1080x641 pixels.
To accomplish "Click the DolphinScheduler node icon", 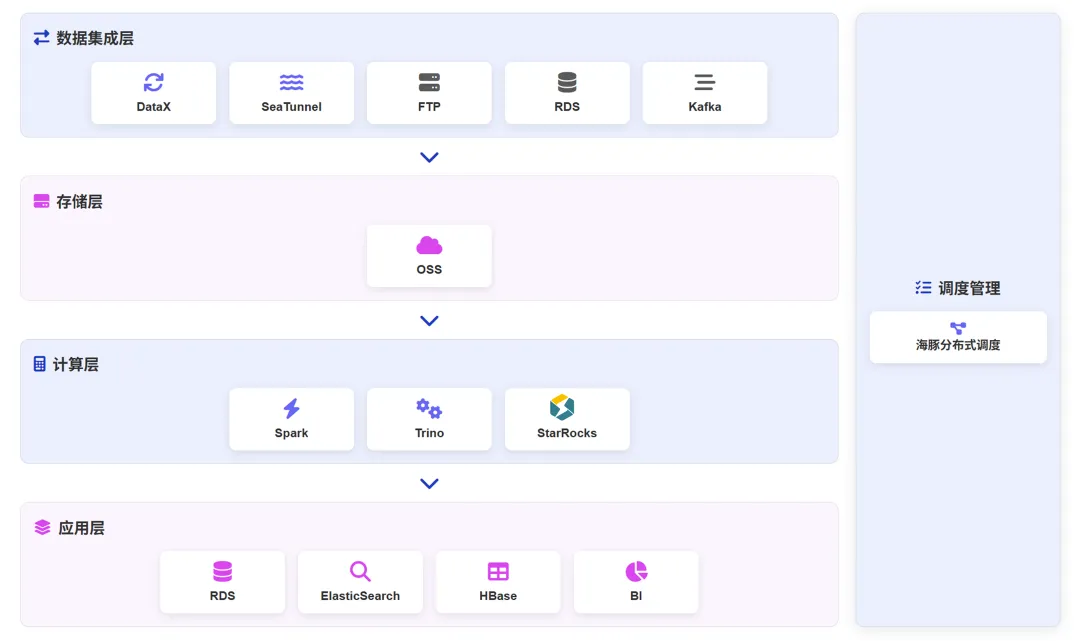I will [958, 328].
